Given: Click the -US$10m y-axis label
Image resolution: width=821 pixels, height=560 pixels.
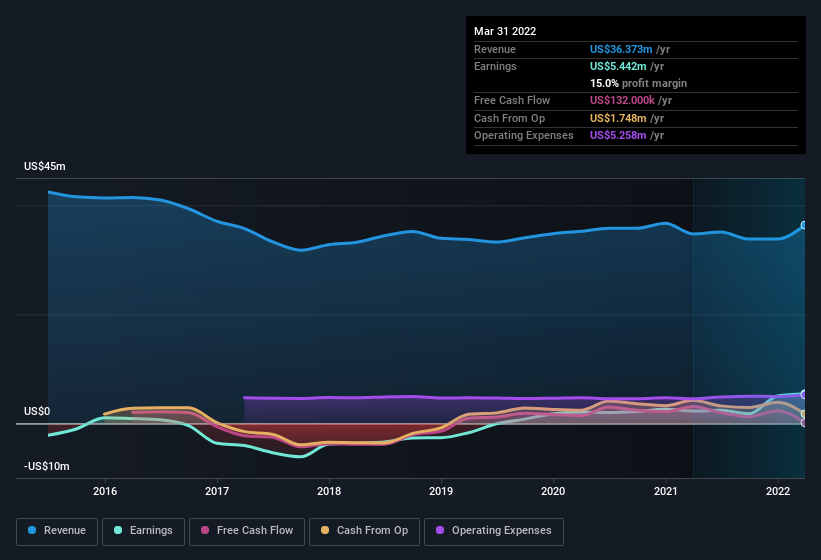Looking at the screenshot, I should (x=47, y=466).
